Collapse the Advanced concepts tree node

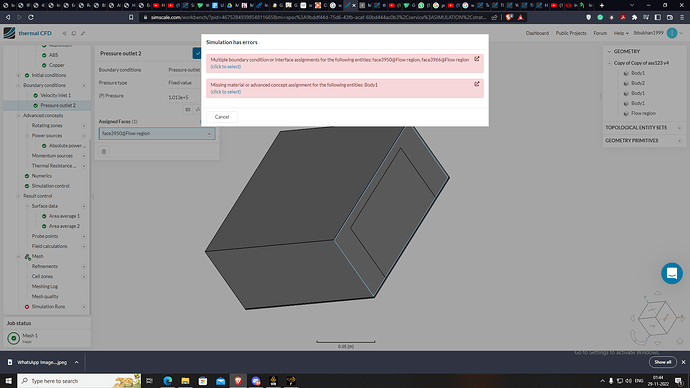18,116
